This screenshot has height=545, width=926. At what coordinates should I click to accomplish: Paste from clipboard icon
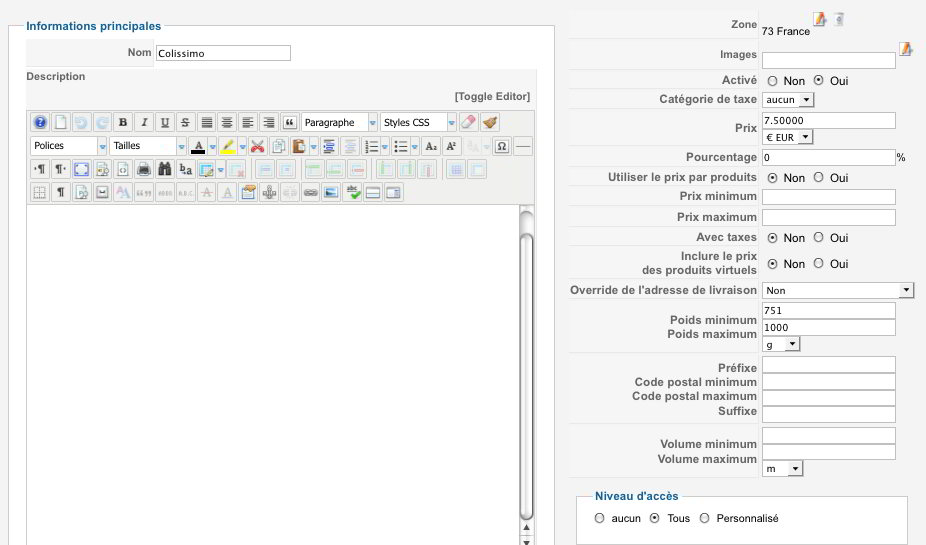coord(299,146)
